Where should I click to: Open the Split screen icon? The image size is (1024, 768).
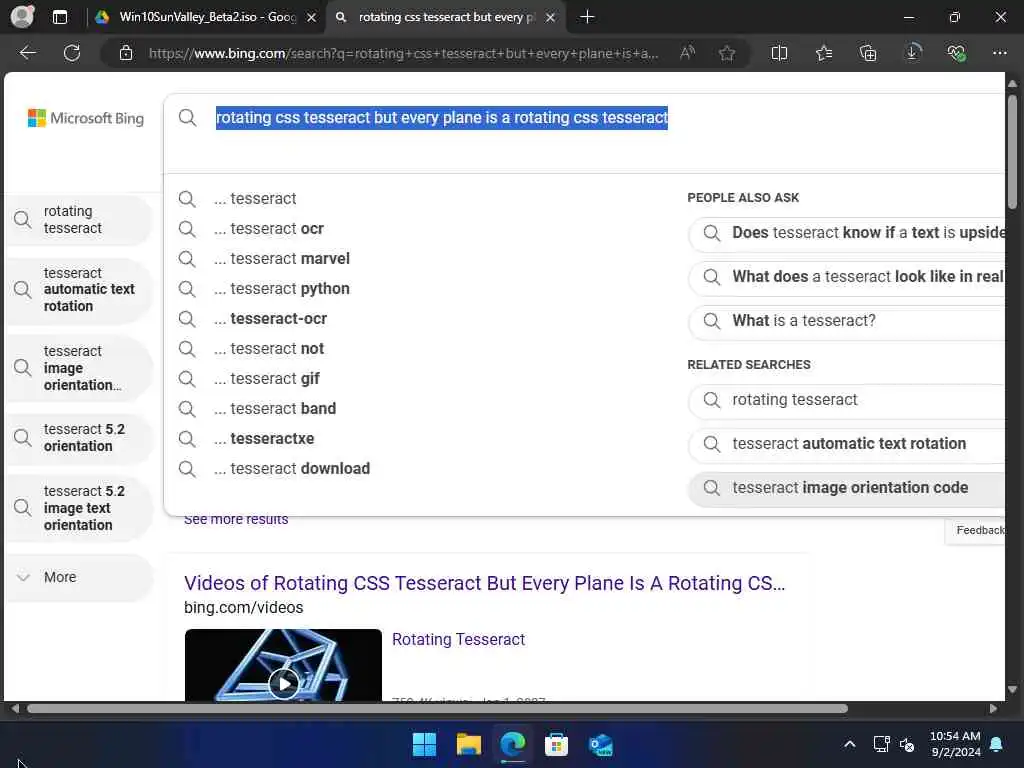779,53
